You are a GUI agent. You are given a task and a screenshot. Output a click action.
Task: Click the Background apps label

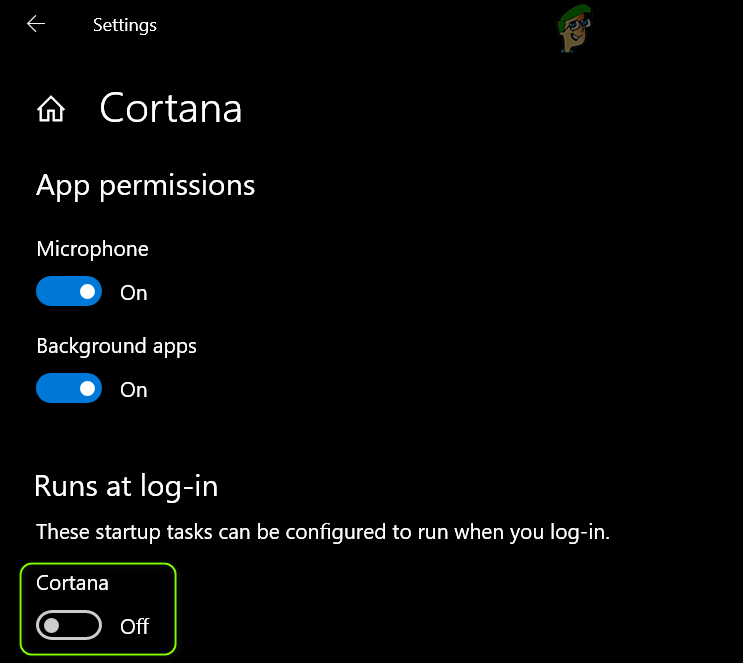click(x=116, y=346)
